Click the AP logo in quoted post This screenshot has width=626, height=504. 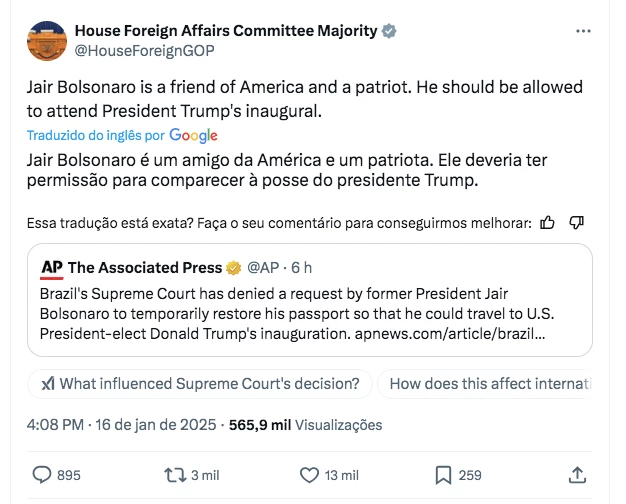(x=52, y=268)
